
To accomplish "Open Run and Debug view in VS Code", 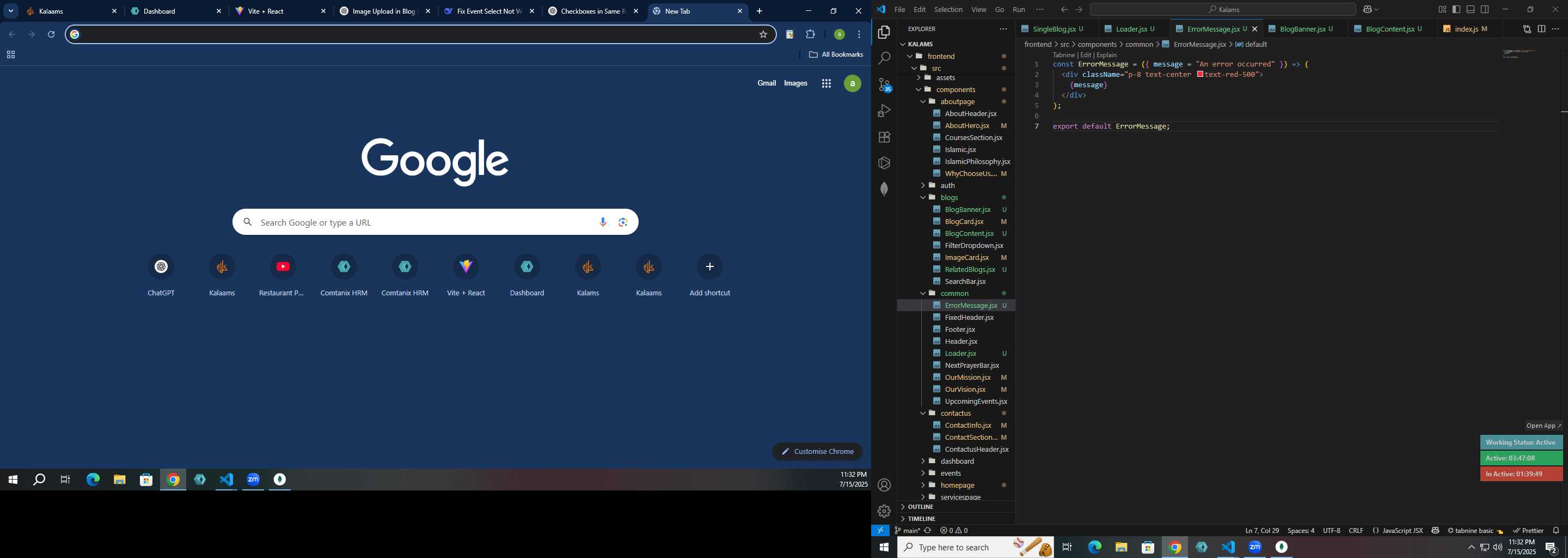I will pos(884,111).
